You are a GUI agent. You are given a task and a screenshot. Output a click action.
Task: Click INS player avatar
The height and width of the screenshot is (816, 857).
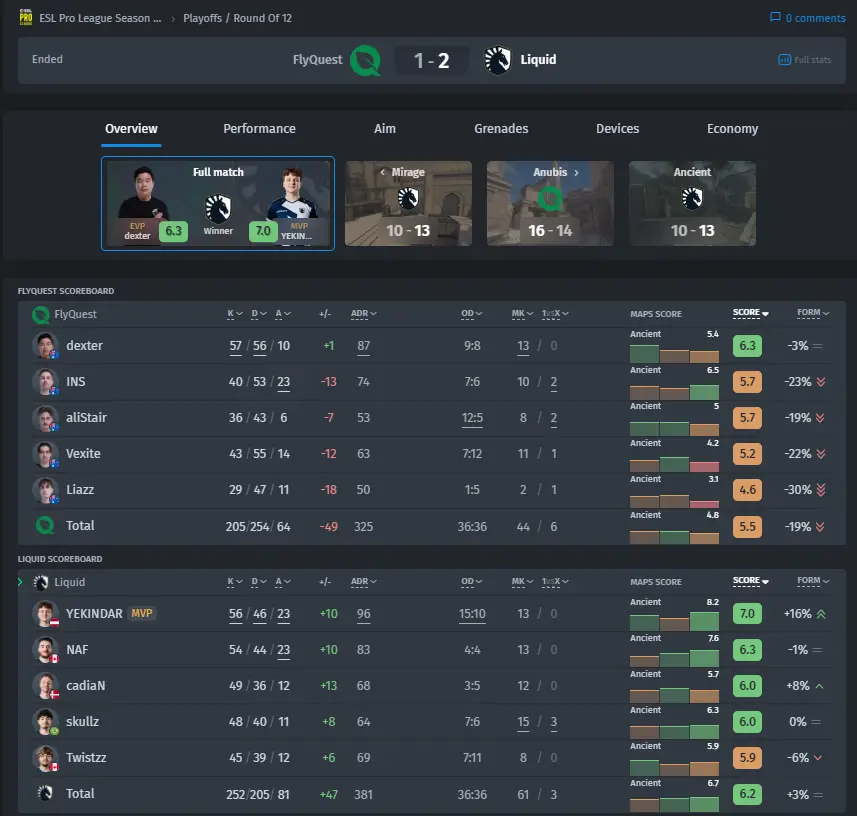(45, 381)
